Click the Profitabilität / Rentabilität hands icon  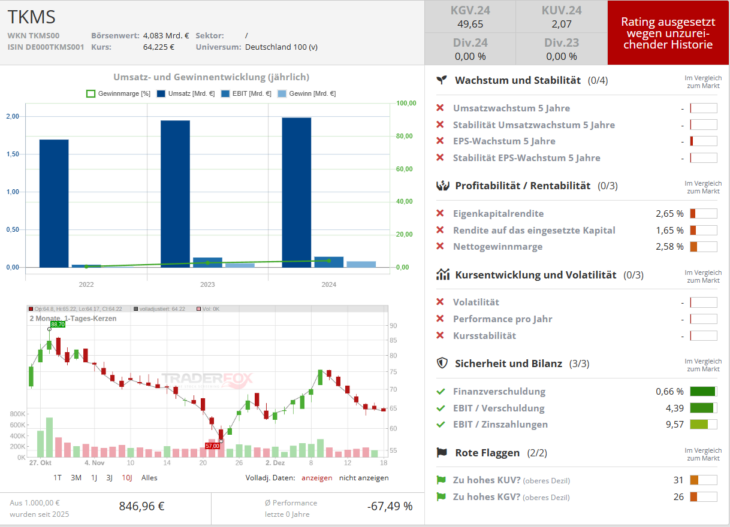coord(441,185)
